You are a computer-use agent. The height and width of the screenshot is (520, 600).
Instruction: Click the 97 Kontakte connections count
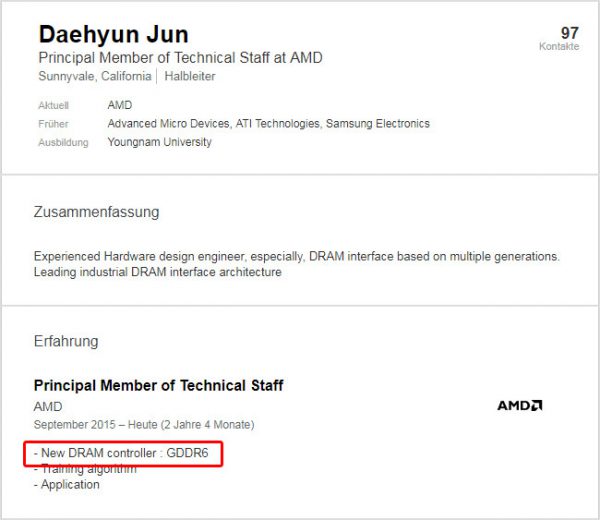(x=559, y=38)
